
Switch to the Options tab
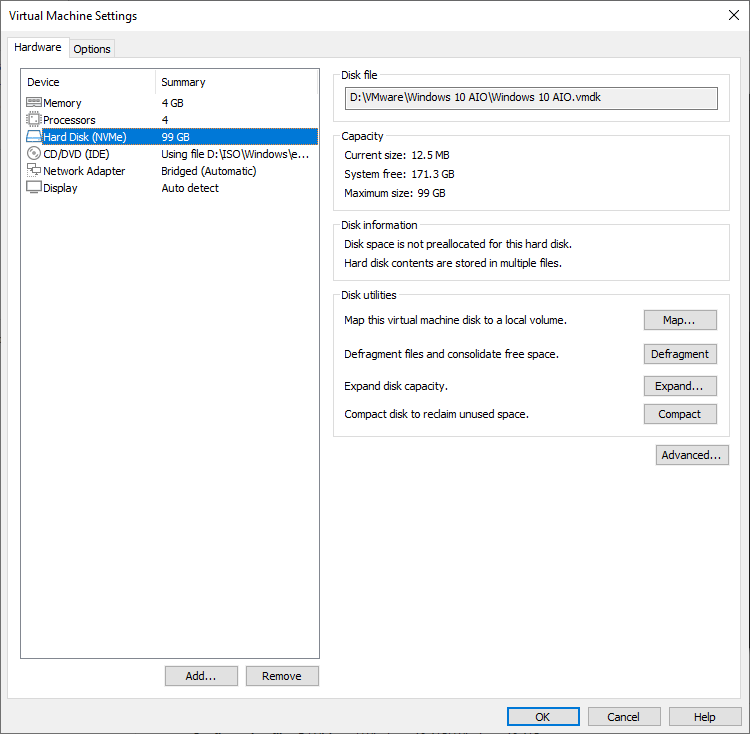pos(92,49)
